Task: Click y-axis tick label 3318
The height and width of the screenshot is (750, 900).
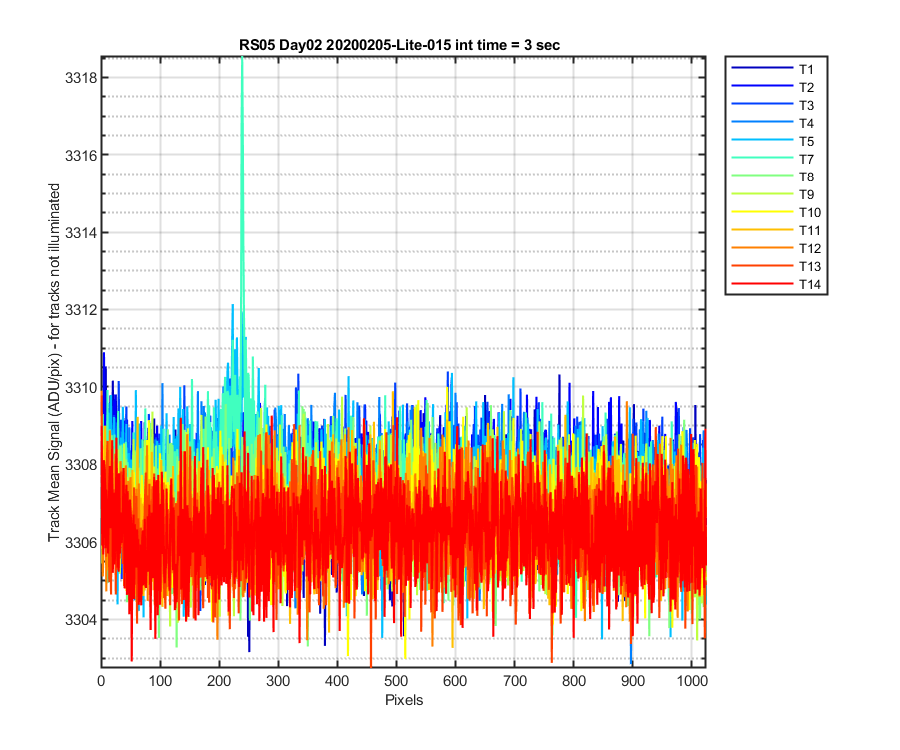Action: click(79, 78)
